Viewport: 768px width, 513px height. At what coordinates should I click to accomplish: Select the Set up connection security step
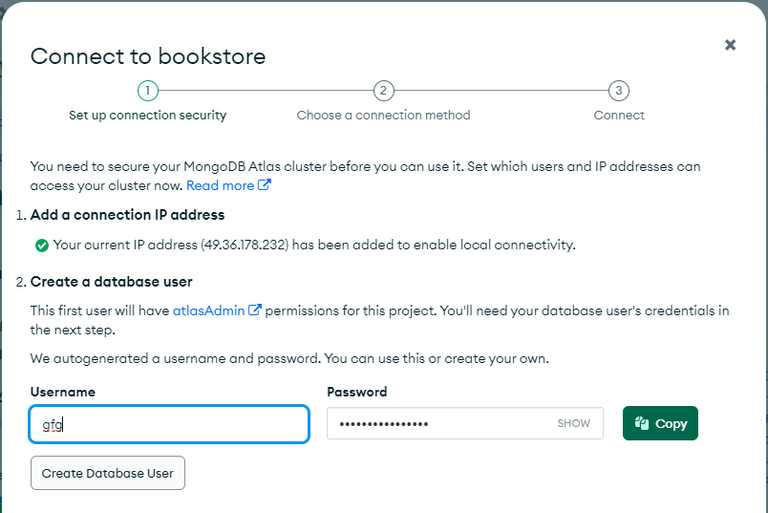(147, 115)
